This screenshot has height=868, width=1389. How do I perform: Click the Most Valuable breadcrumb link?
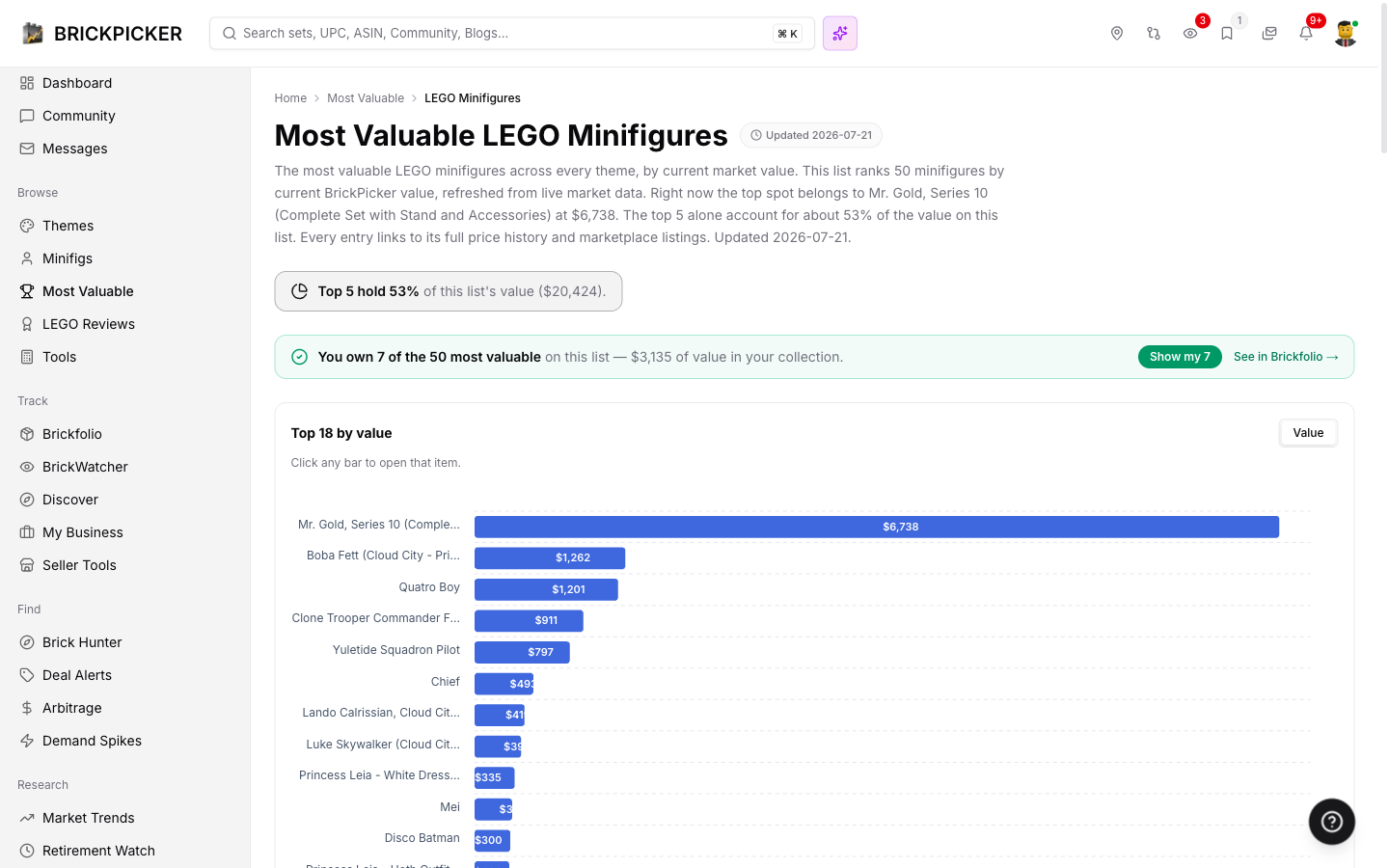(366, 98)
